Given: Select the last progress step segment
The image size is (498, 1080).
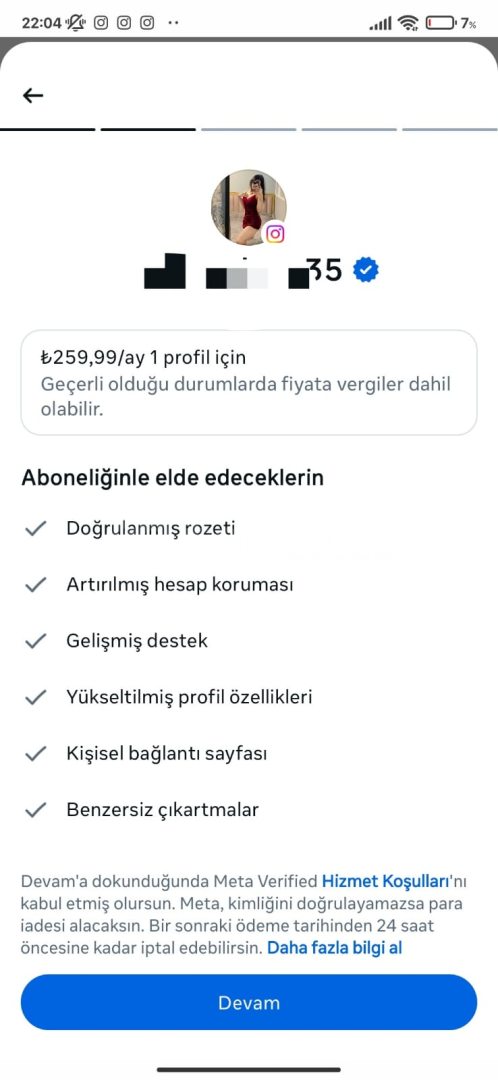Looking at the screenshot, I should 450,129.
